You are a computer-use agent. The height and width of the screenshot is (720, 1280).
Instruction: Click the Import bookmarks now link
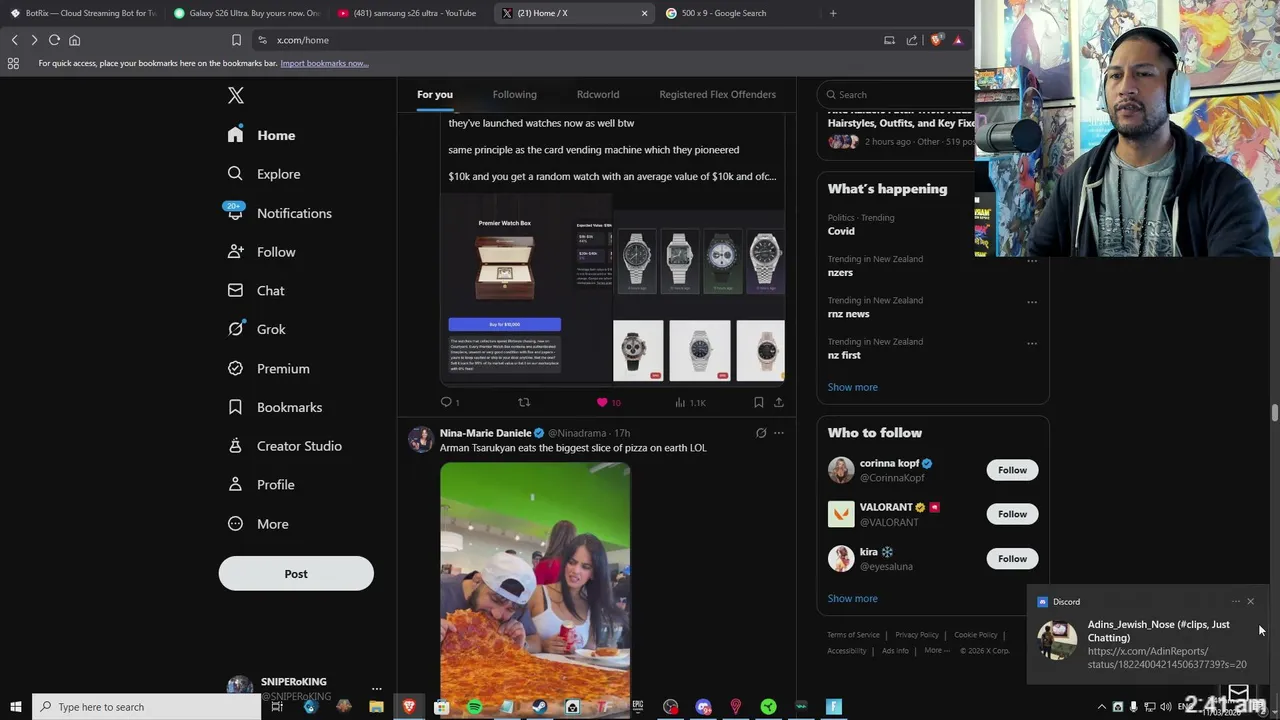click(x=324, y=63)
